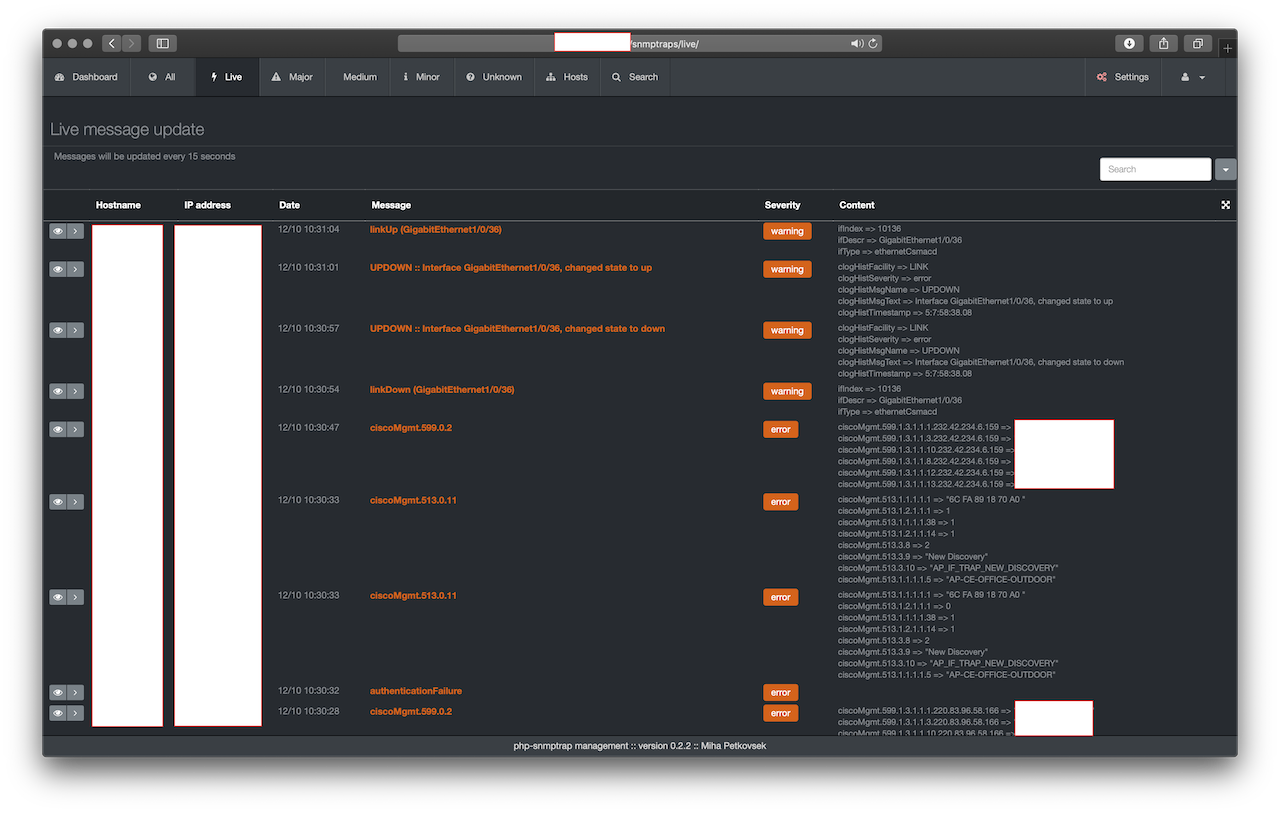1280x813 pixels.
Task: Toggle the Safari sidebar button
Action: pos(162,44)
